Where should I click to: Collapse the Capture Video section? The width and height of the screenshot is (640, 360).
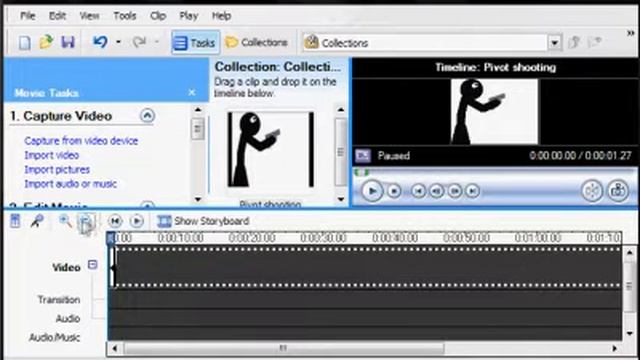pyautogui.click(x=147, y=116)
